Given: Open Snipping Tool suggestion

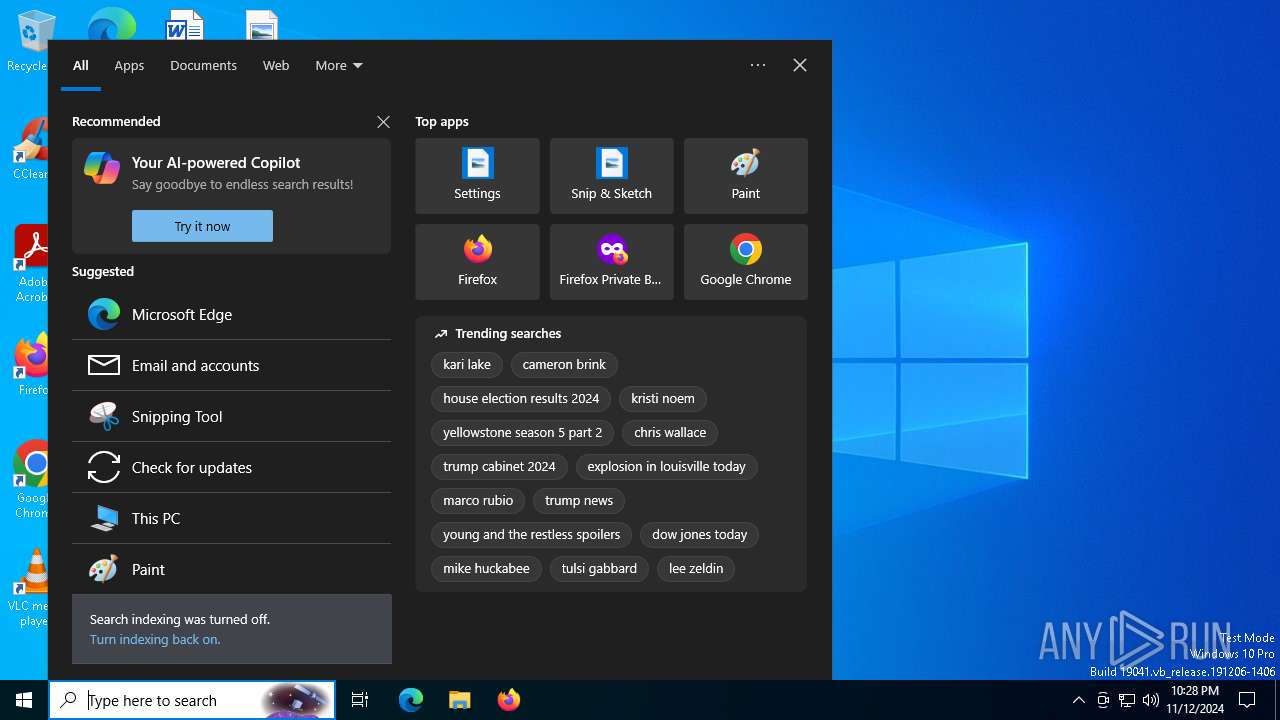Looking at the screenshot, I should tap(231, 416).
